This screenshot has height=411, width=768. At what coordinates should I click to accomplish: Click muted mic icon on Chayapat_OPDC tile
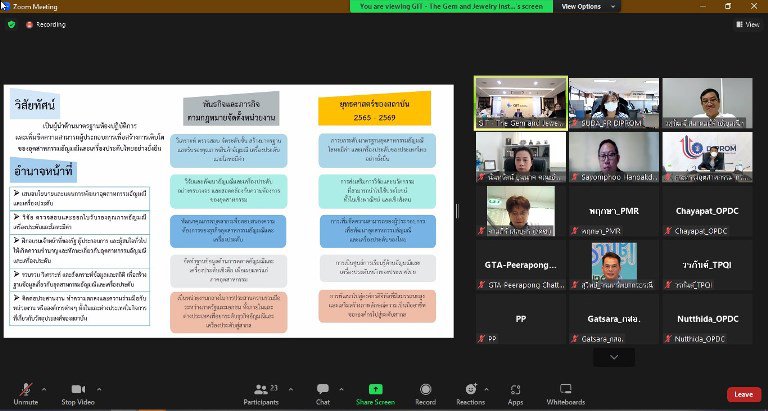tap(668, 231)
